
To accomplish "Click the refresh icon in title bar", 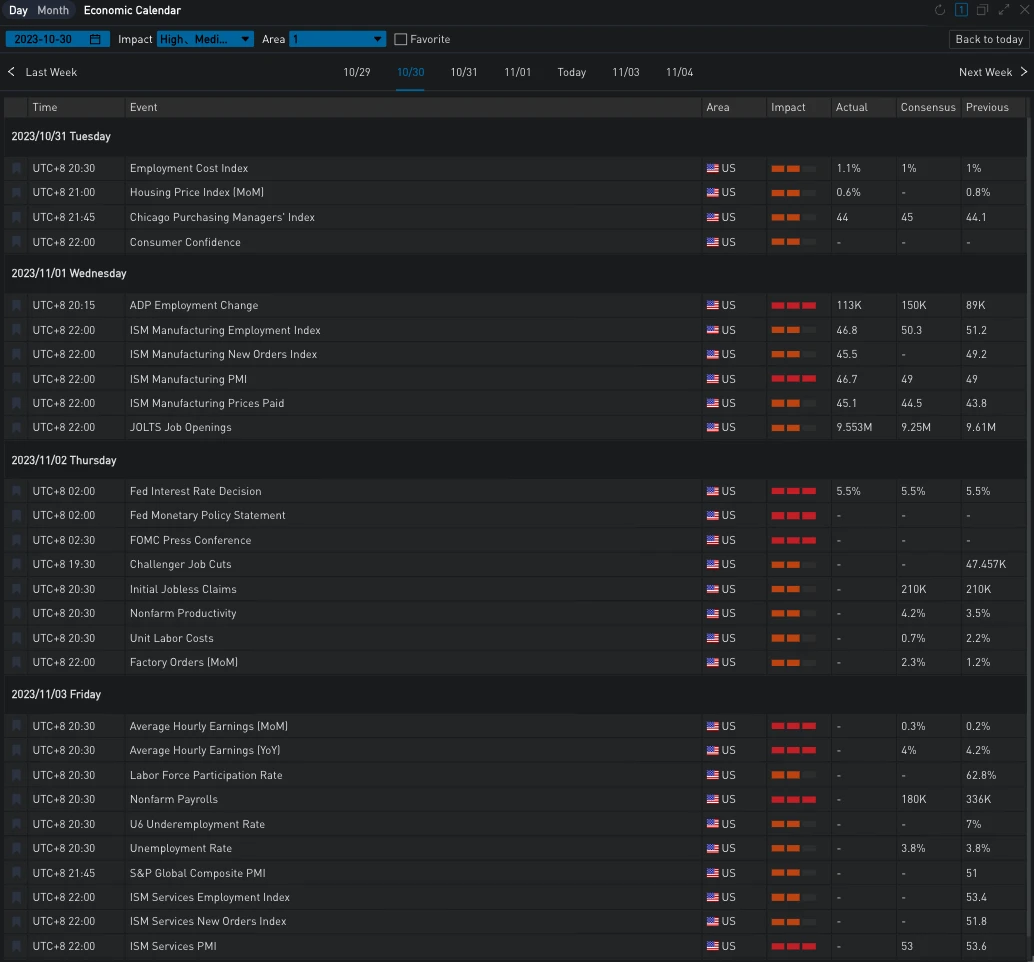I will (940, 10).
